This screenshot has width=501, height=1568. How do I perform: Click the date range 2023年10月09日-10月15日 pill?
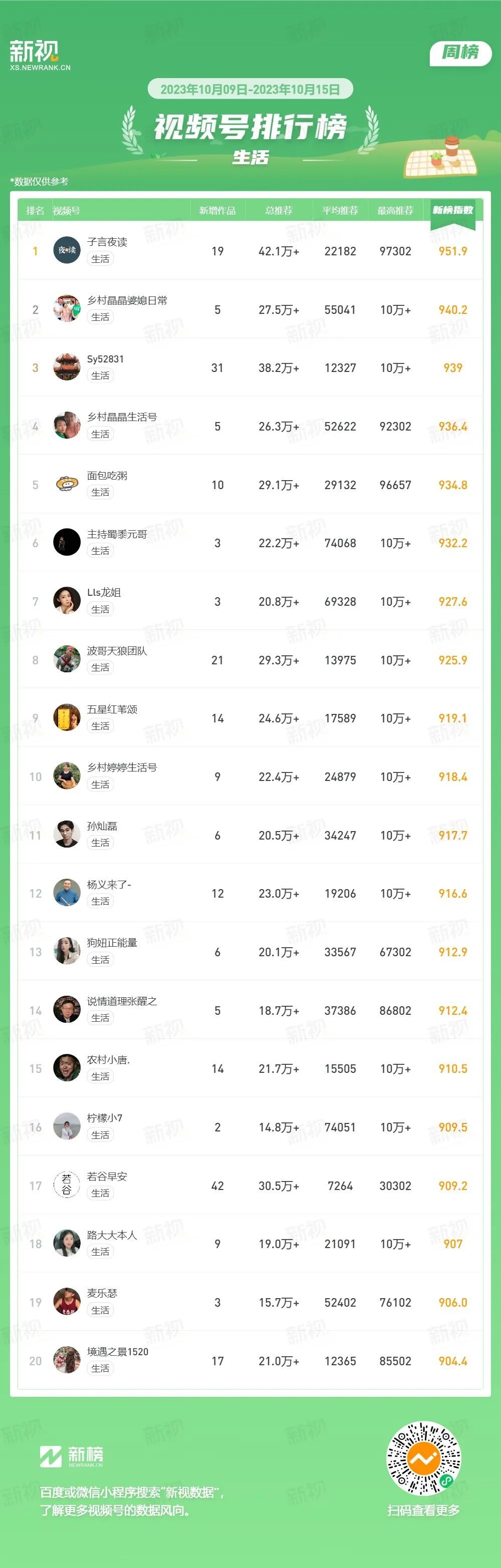click(x=250, y=90)
